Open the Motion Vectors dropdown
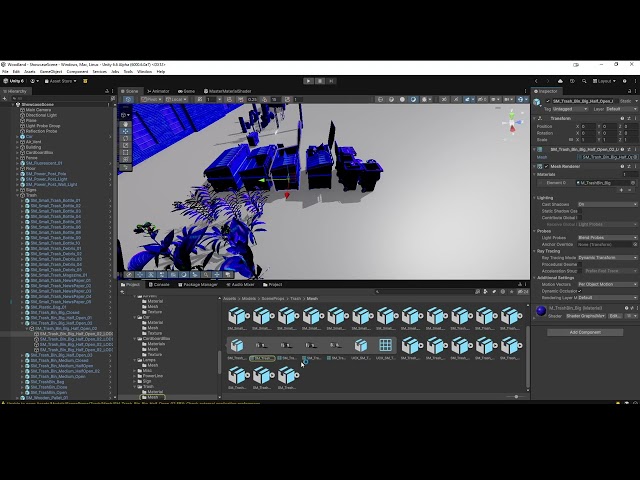The height and width of the screenshot is (480, 640). pos(607,284)
